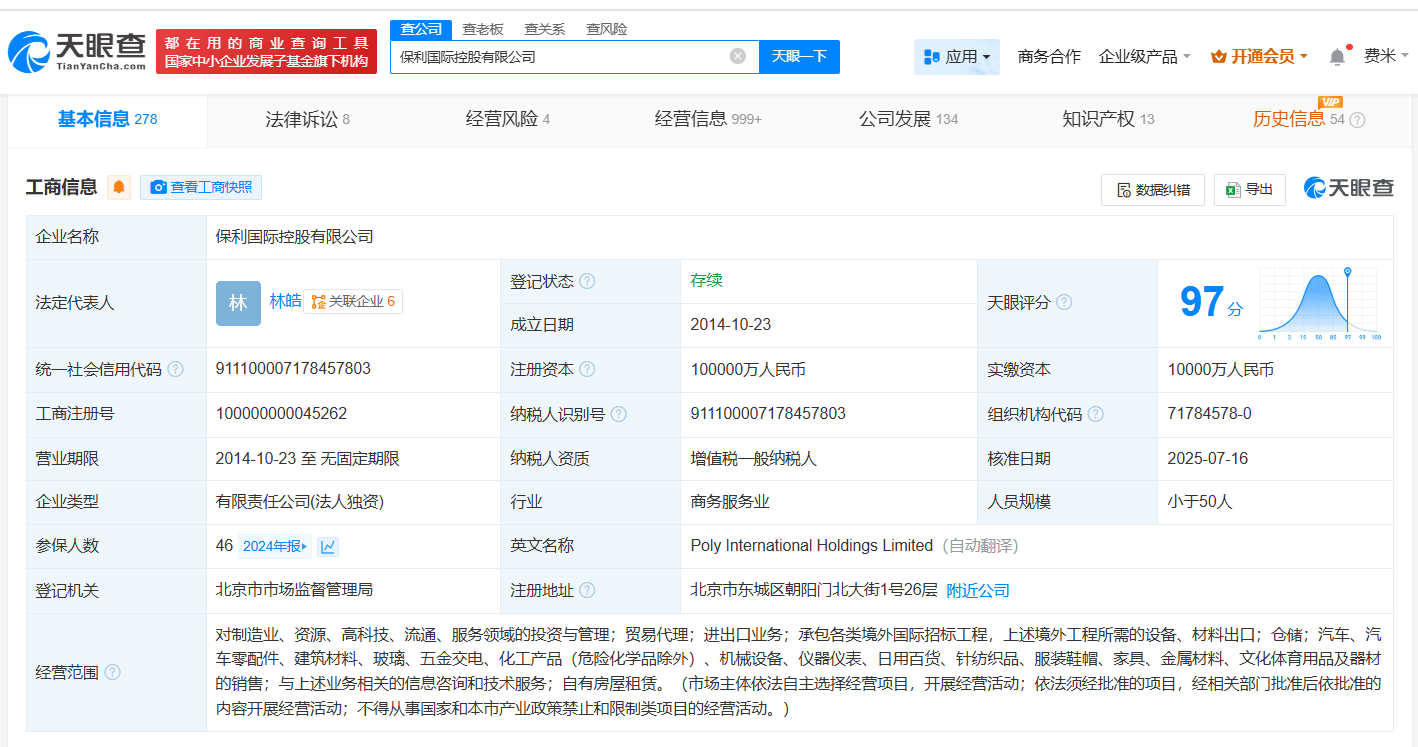The height and width of the screenshot is (747, 1418).
Task: Open the 经营风险 tab
Action: pos(507,119)
